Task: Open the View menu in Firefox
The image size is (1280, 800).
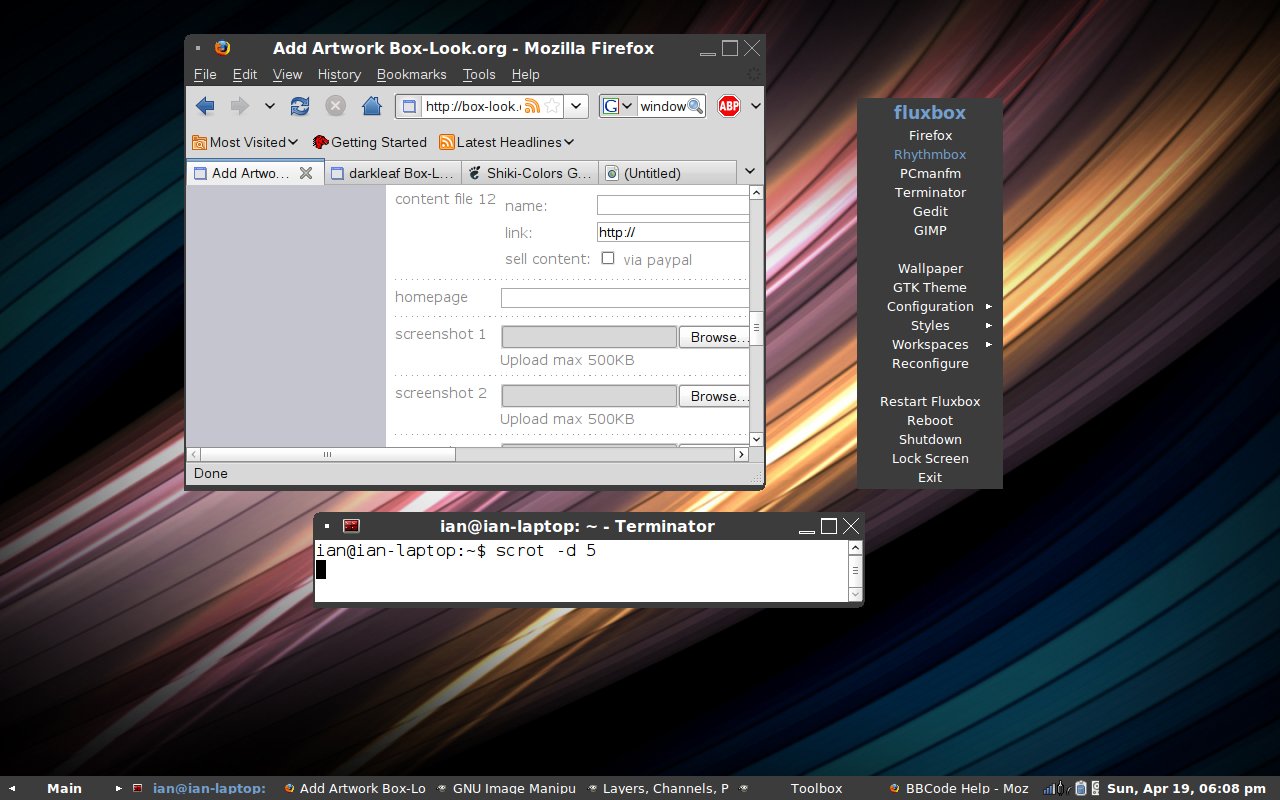Action: click(x=287, y=74)
